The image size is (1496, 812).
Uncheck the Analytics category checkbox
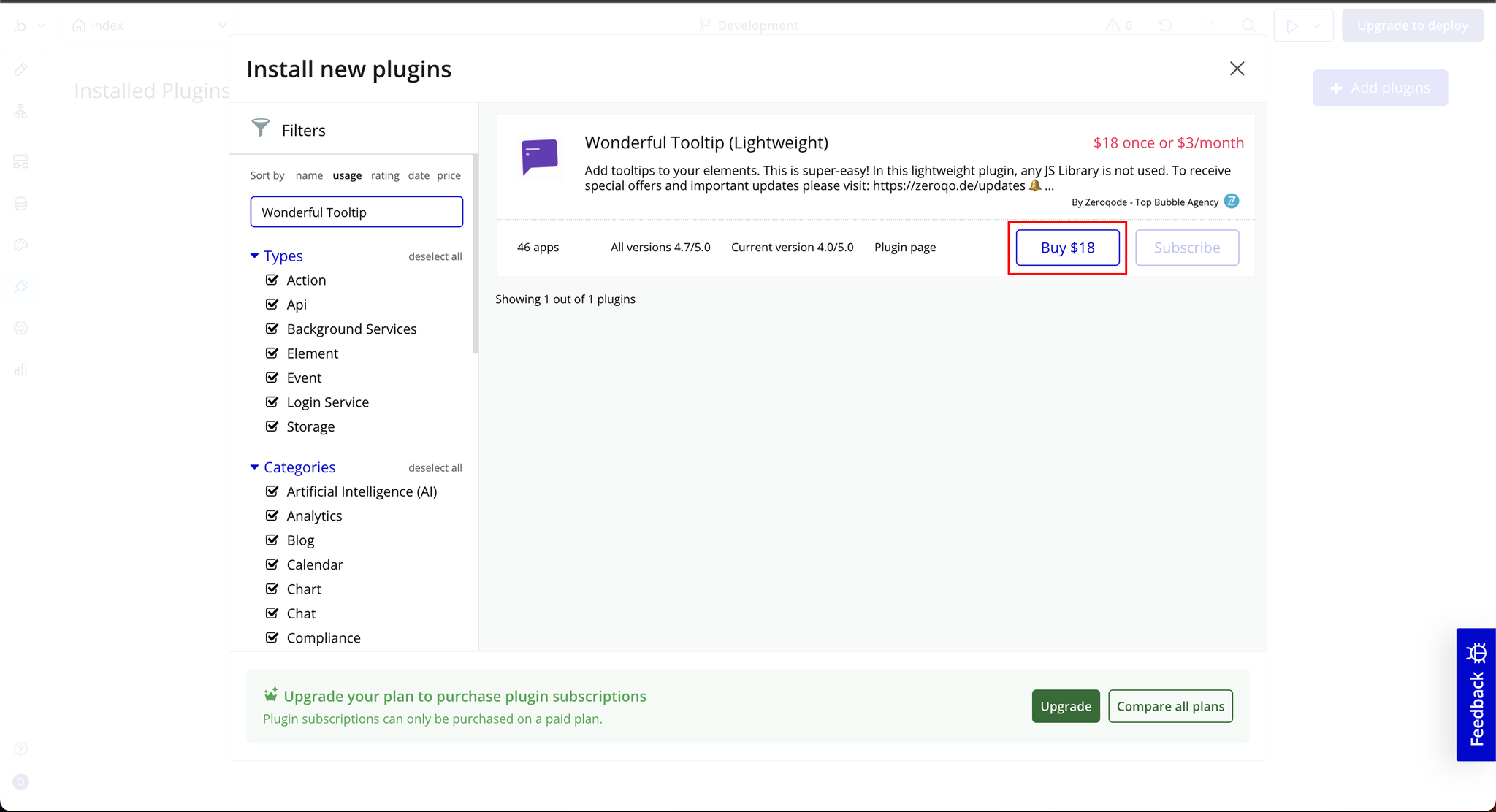tap(272, 516)
